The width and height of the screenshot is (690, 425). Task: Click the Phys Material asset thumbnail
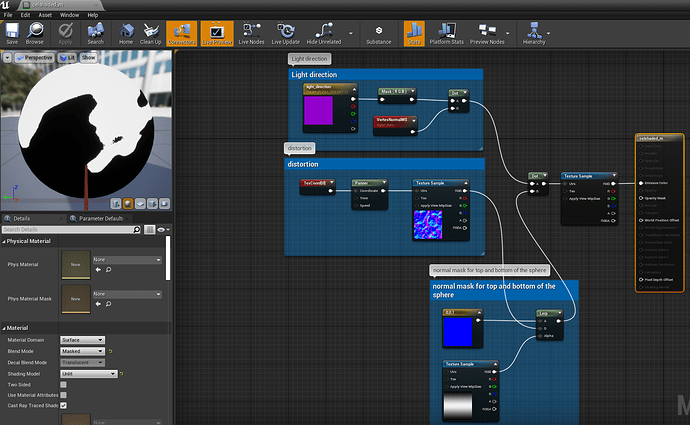(x=76, y=264)
